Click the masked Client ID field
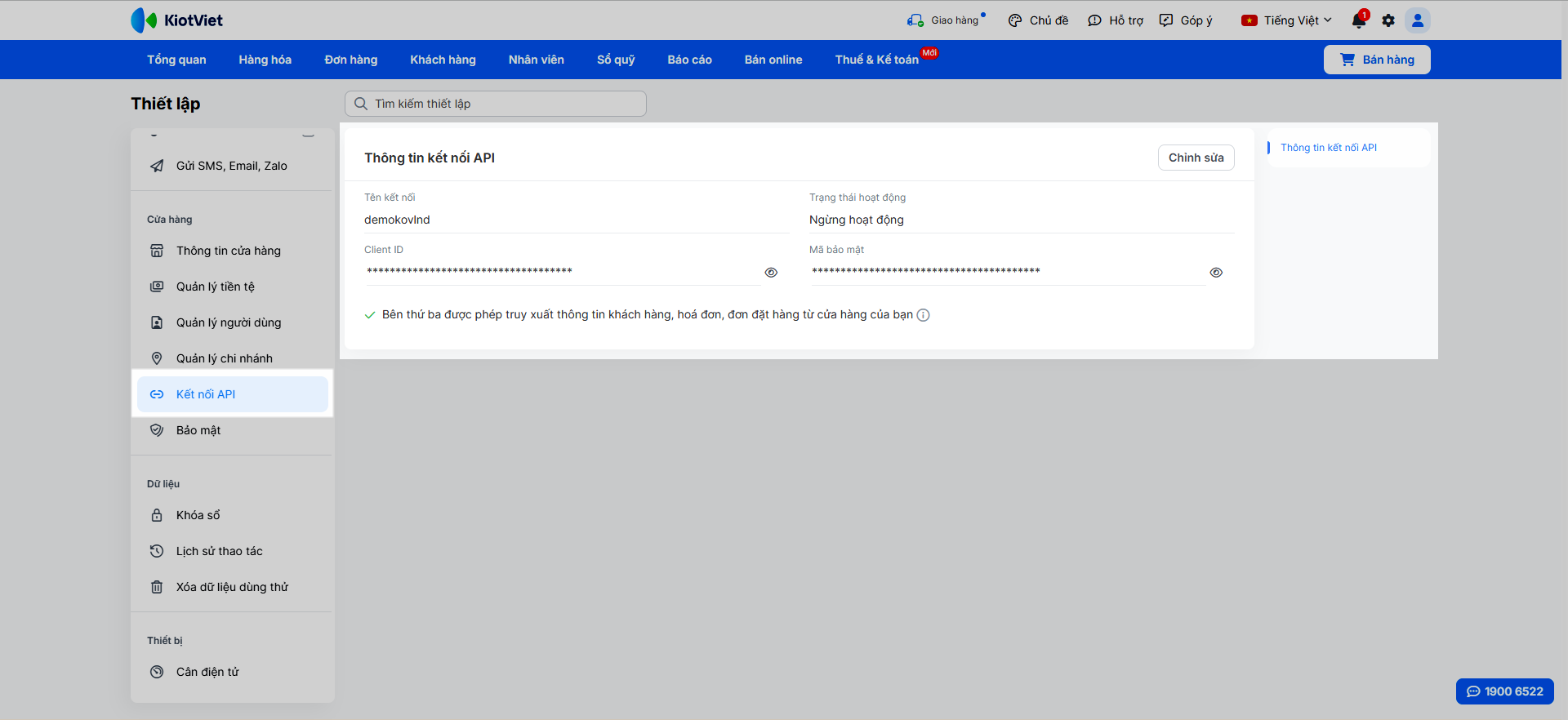Image resolution: width=1568 pixels, height=720 pixels. point(562,272)
